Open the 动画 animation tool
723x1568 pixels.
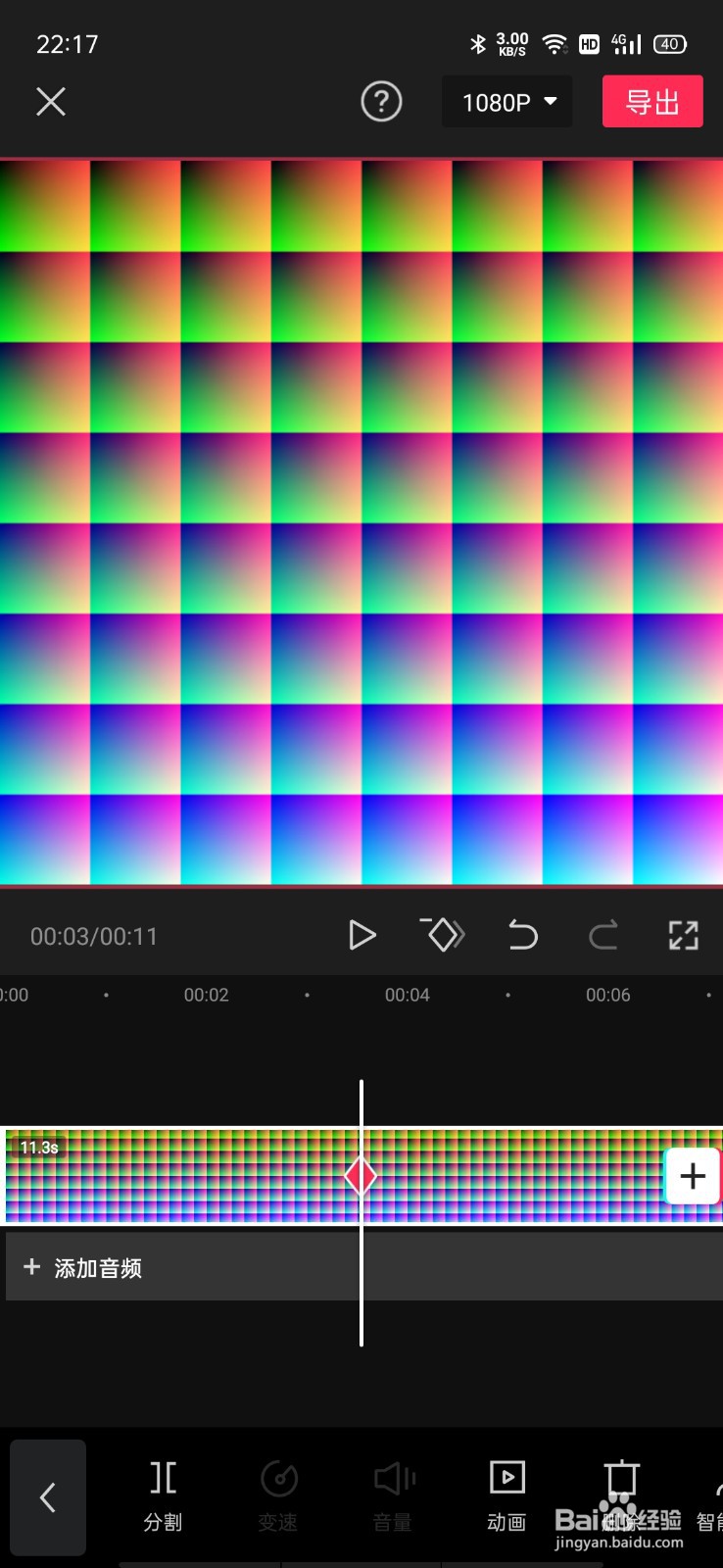coord(506,1496)
